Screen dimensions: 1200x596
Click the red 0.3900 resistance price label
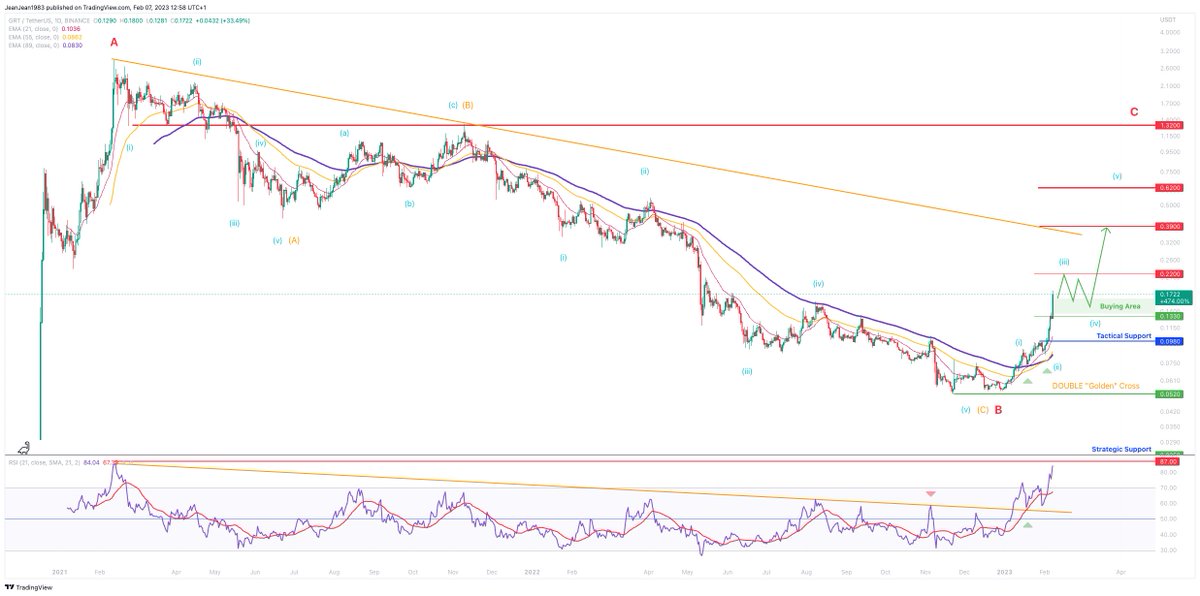click(x=1170, y=226)
